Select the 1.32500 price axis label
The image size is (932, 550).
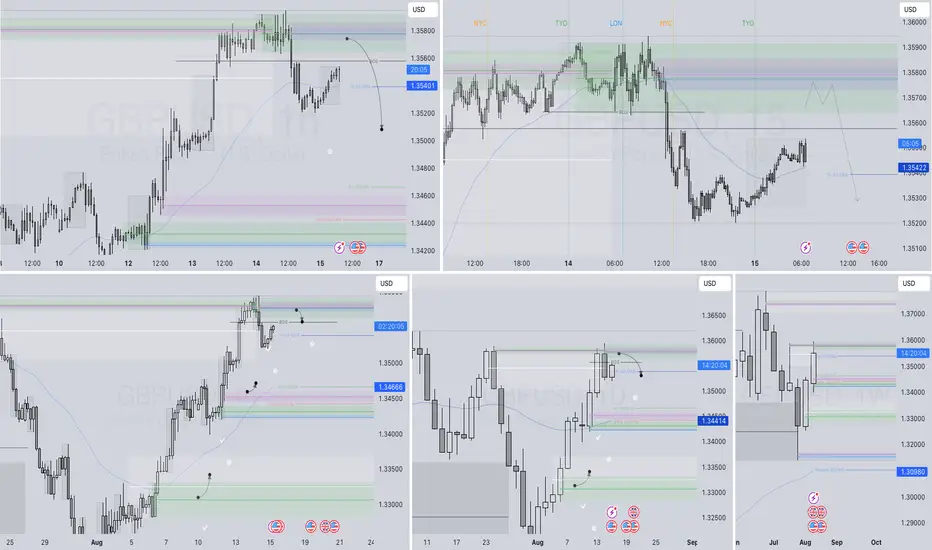(714, 518)
